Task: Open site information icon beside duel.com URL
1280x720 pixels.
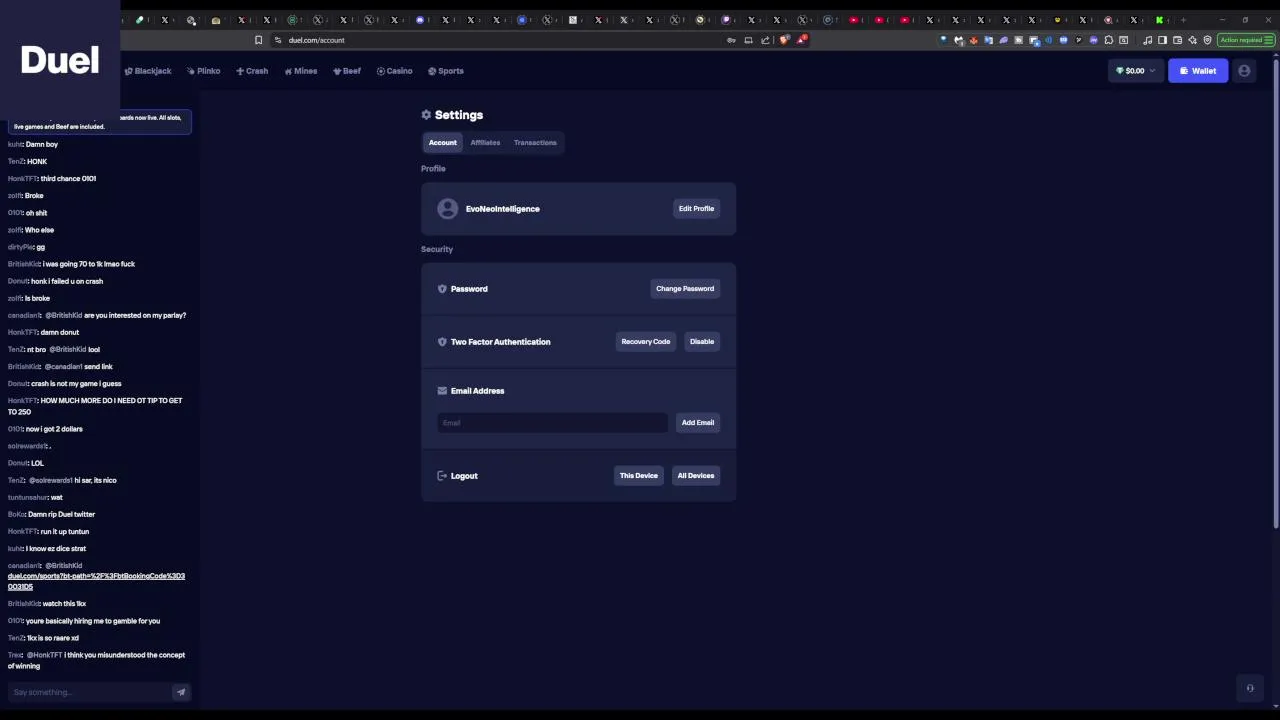Action: [279, 40]
